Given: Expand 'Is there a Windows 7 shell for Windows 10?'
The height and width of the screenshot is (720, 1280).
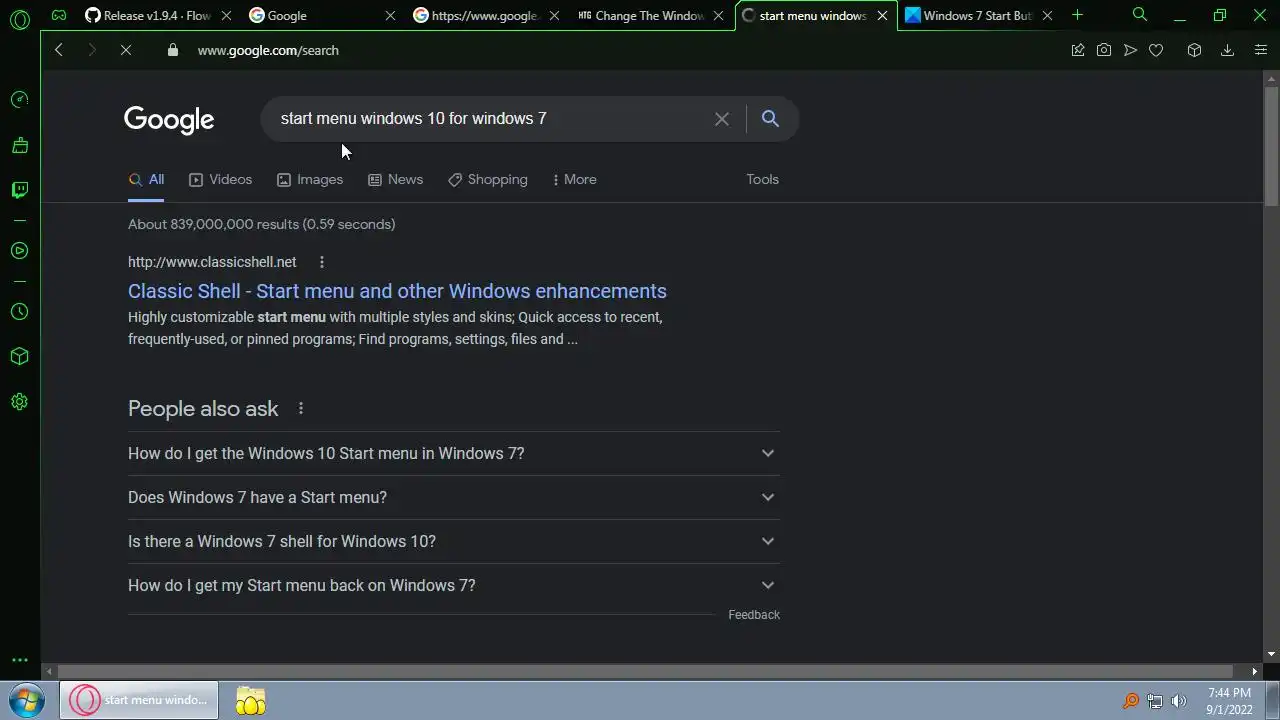Looking at the screenshot, I should coord(454,541).
